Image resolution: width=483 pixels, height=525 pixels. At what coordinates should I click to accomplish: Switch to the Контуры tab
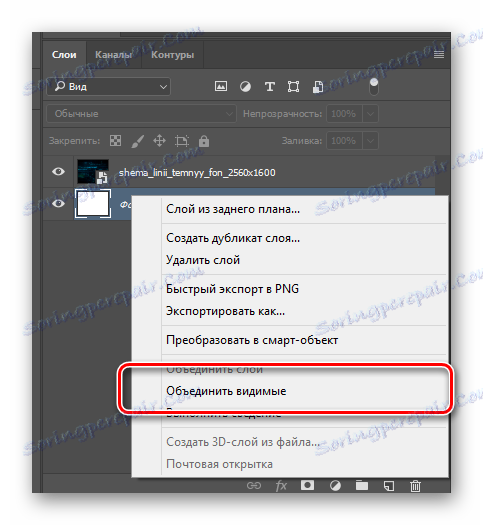click(x=172, y=55)
